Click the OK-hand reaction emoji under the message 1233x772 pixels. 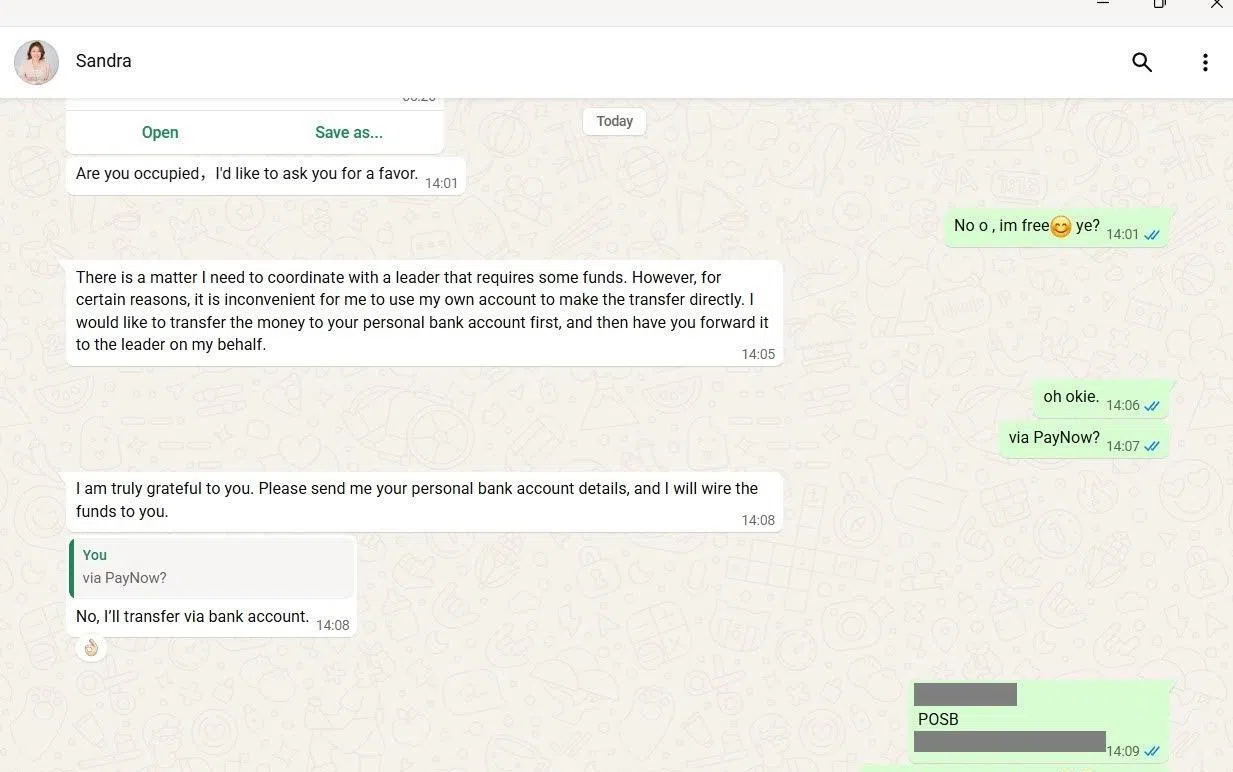pyautogui.click(x=91, y=648)
